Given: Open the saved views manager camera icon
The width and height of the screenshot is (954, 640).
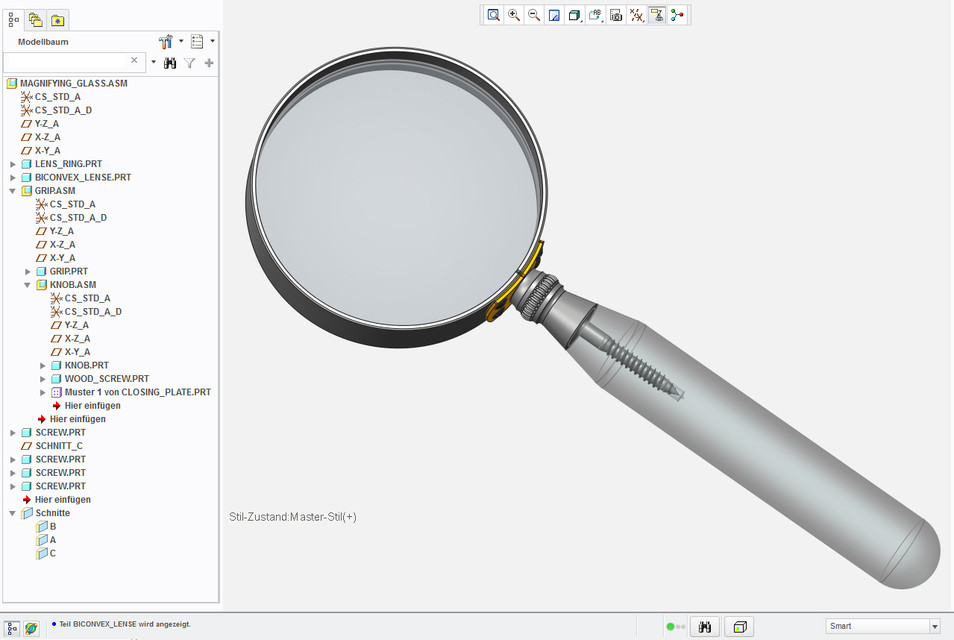Looking at the screenshot, I should 616,15.
